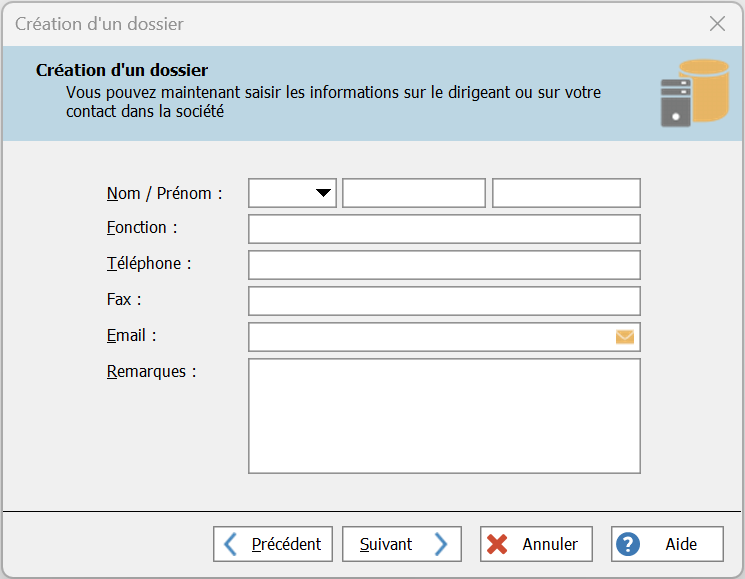
Task: Click inside the Remarques text area
Action: (444, 416)
